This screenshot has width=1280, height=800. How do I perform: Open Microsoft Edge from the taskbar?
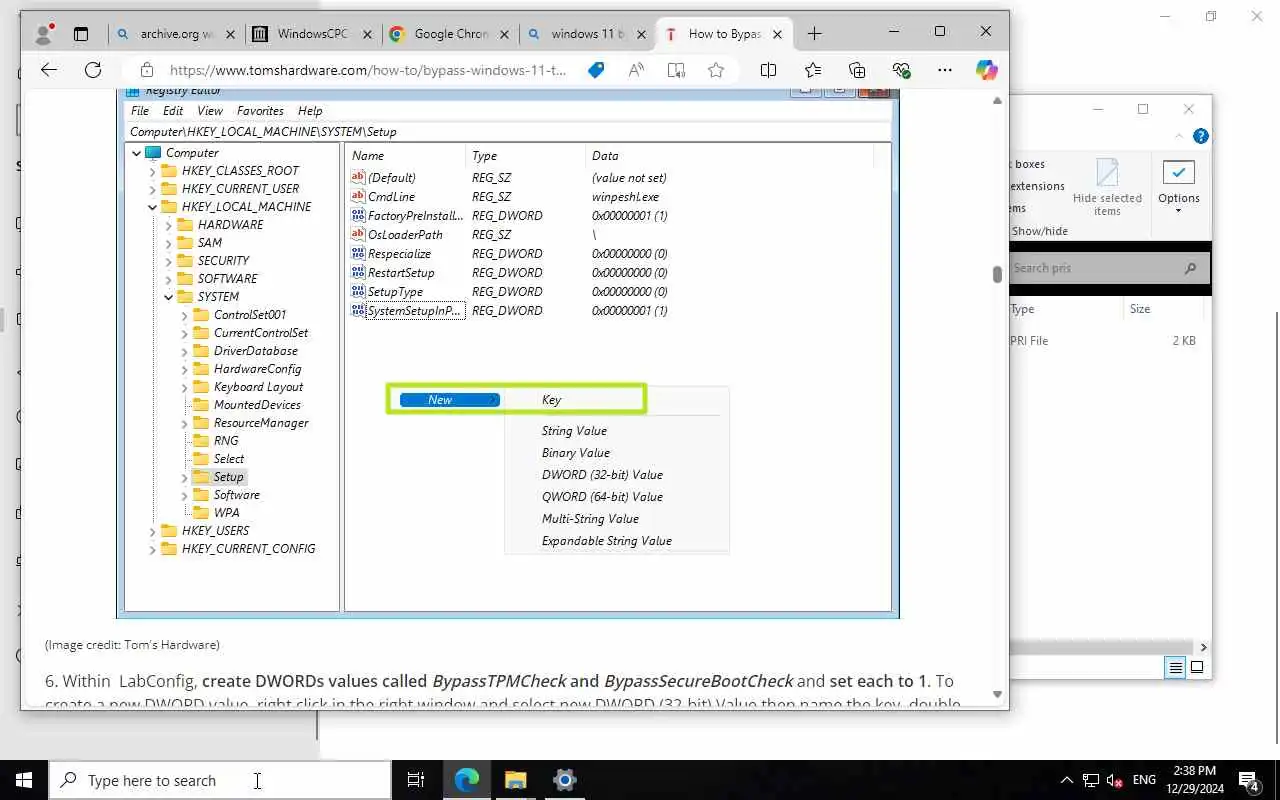click(x=466, y=780)
